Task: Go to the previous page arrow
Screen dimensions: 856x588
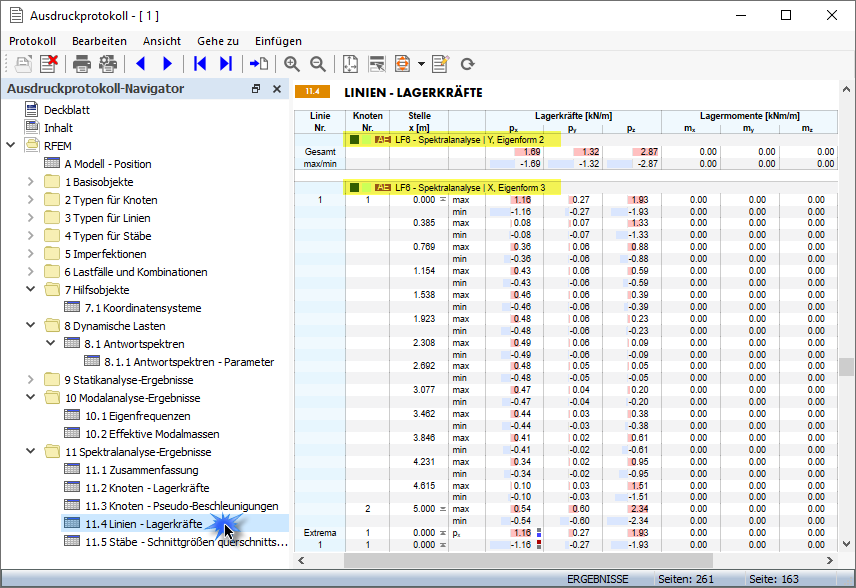Action: pos(140,64)
